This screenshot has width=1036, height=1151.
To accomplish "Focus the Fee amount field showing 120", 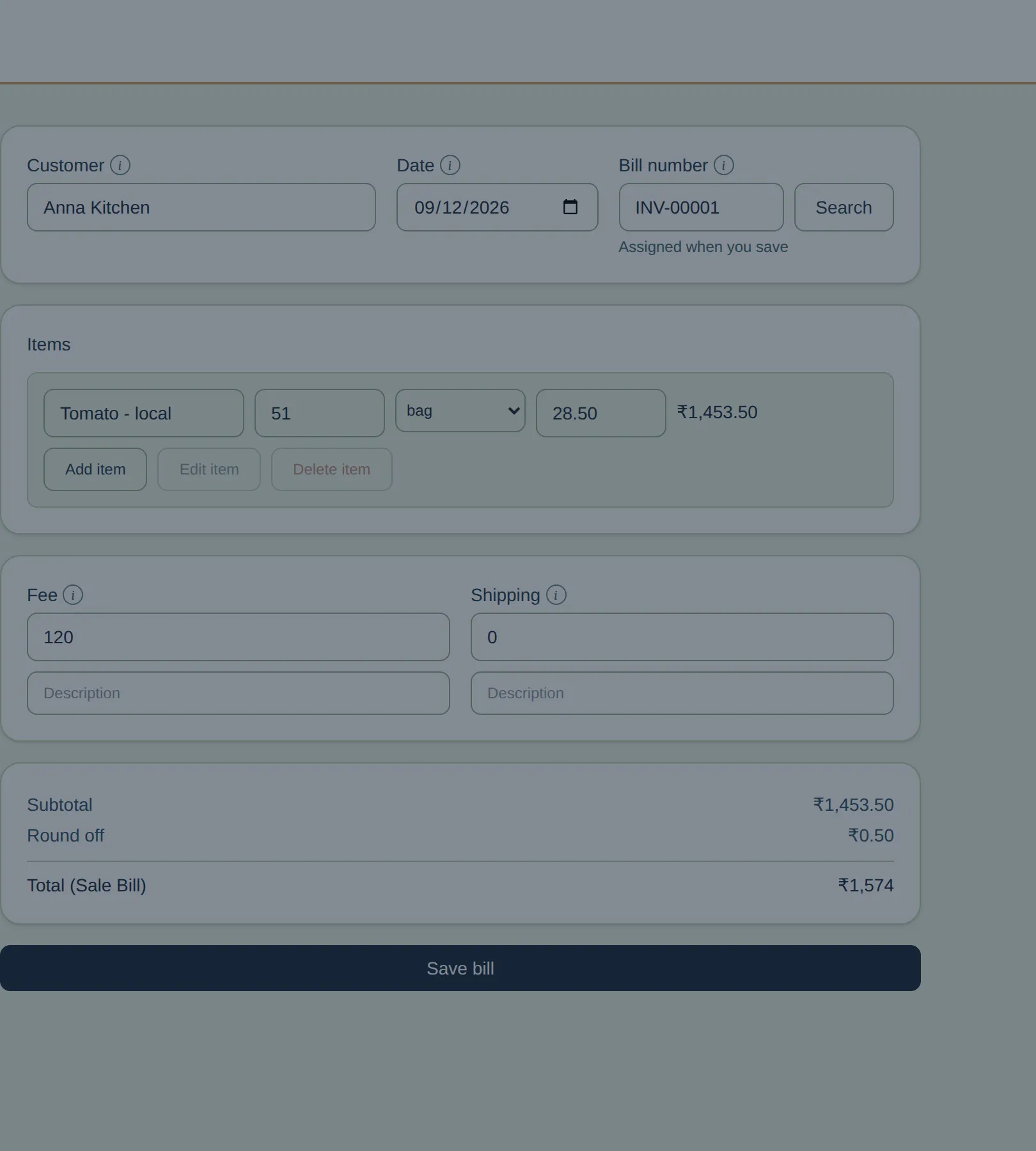I will click(x=239, y=637).
